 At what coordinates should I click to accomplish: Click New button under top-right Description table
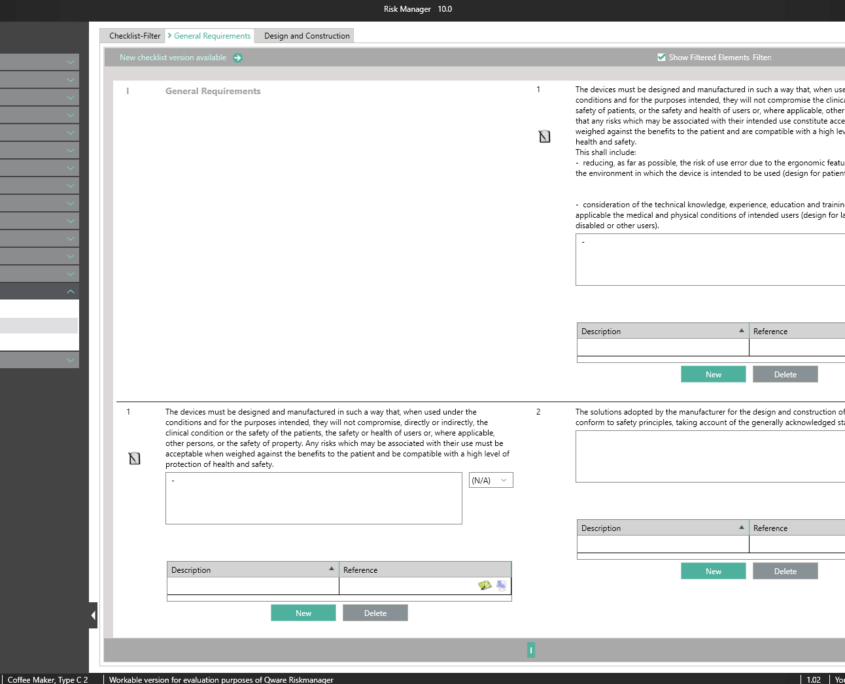[x=713, y=374]
